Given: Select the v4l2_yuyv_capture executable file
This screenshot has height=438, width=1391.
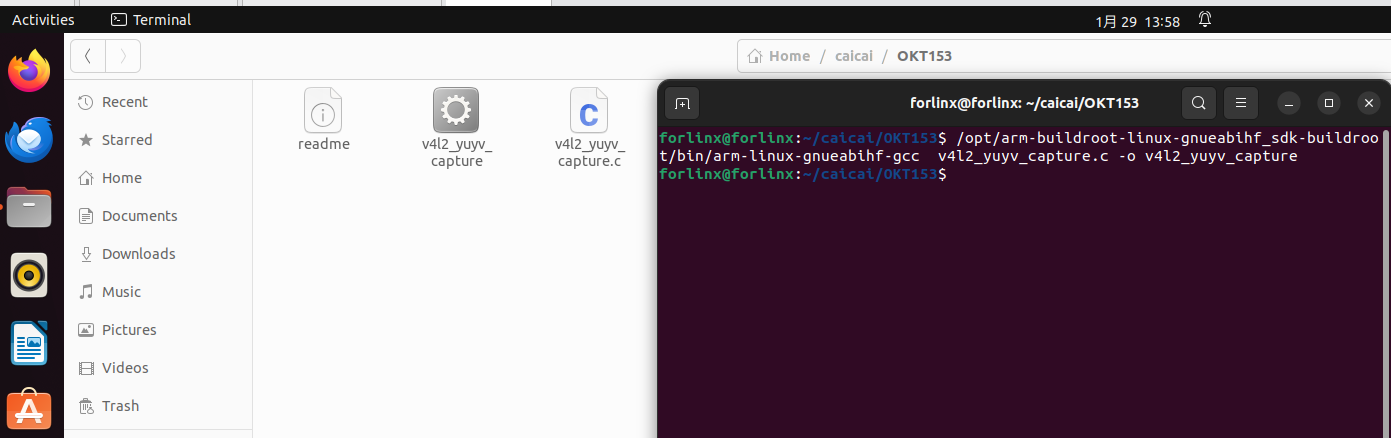Looking at the screenshot, I should click(456, 125).
